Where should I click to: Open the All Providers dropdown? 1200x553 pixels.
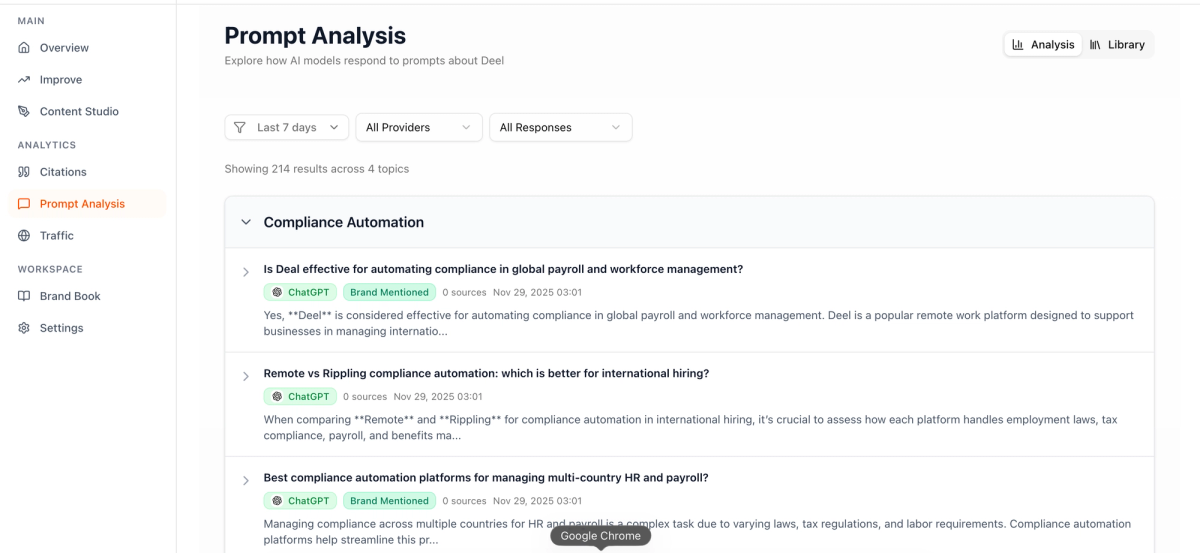pos(419,127)
